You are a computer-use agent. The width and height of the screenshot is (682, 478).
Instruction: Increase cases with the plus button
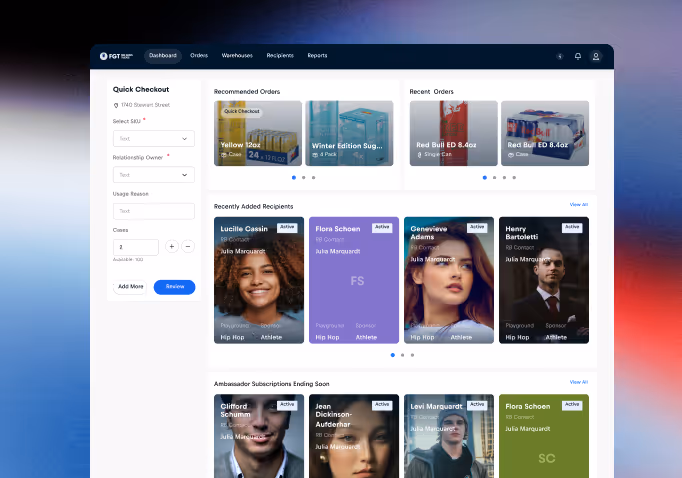(x=172, y=247)
